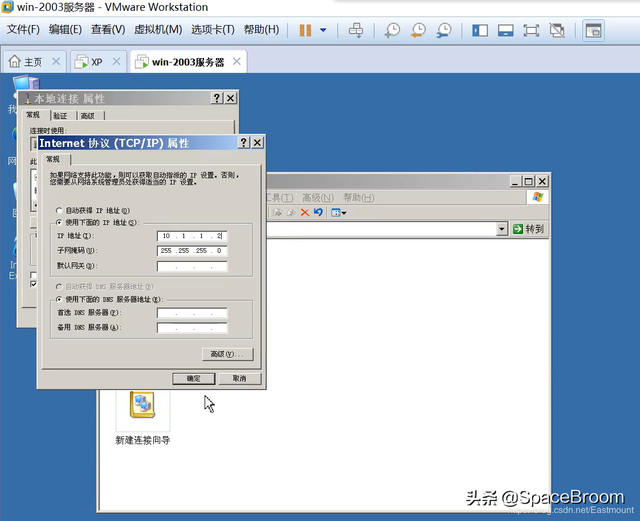This screenshot has height=521, width=640.
Task: Click the 转到 go button
Action: coord(529,229)
